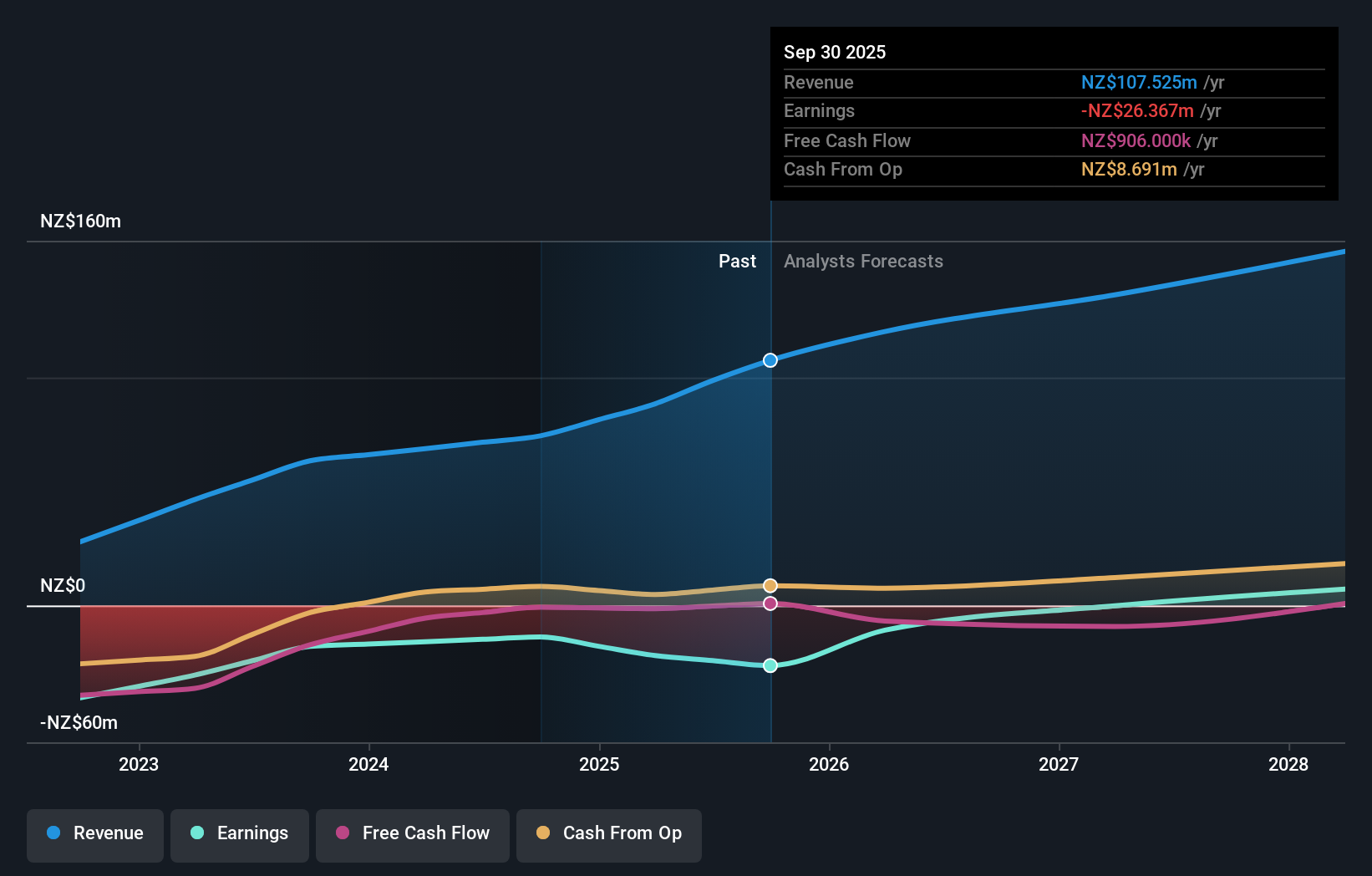The height and width of the screenshot is (876, 1372).
Task: Click the Free Cash Flow marker on the chart
Action: tap(770, 604)
